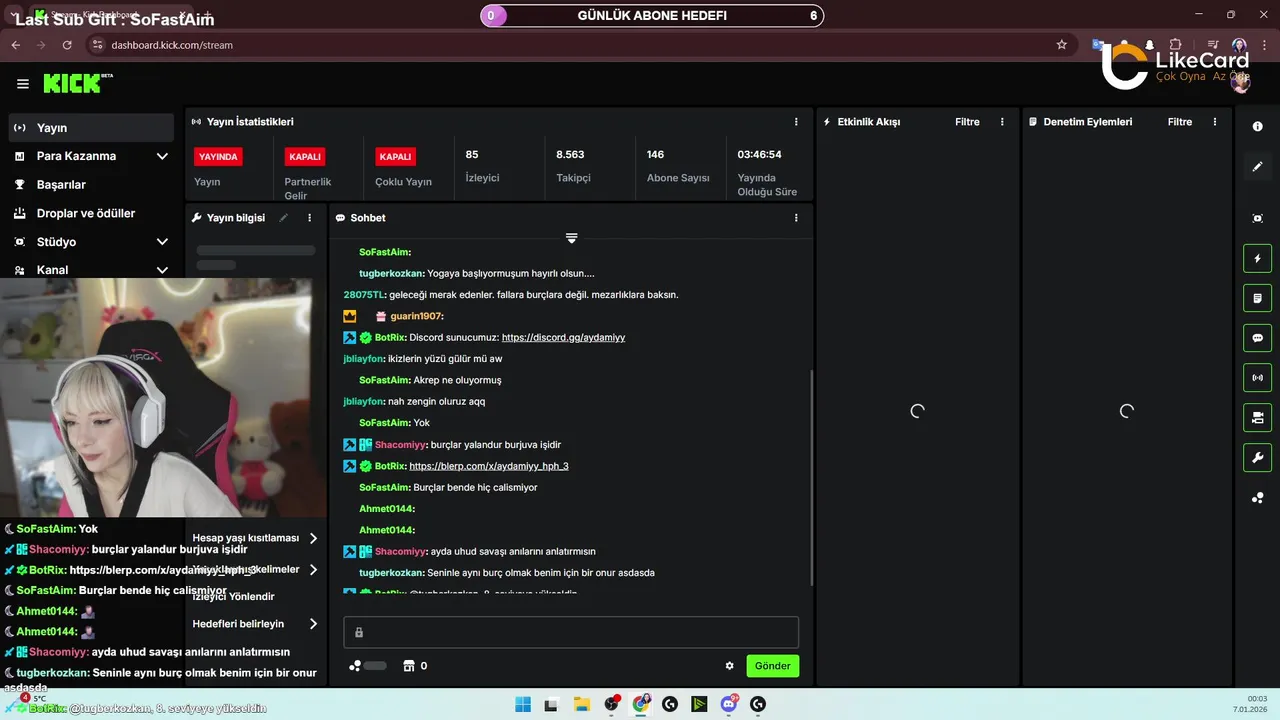Toggle the document moderation log panel icon
This screenshot has height=720, width=1280.
pyautogui.click(x=1257, y=298)
